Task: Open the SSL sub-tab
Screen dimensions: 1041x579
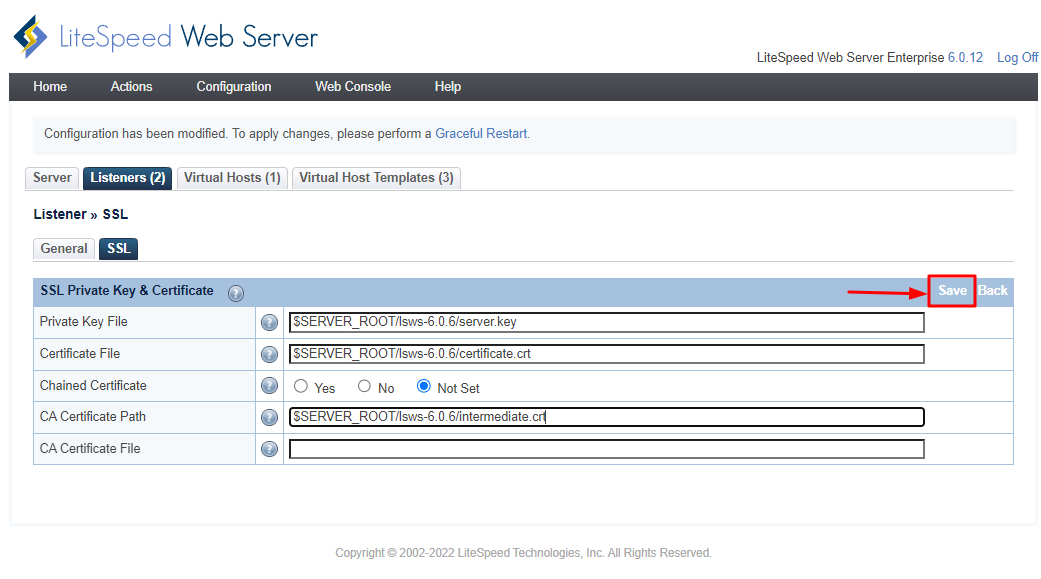Action: tap(118, 248)
